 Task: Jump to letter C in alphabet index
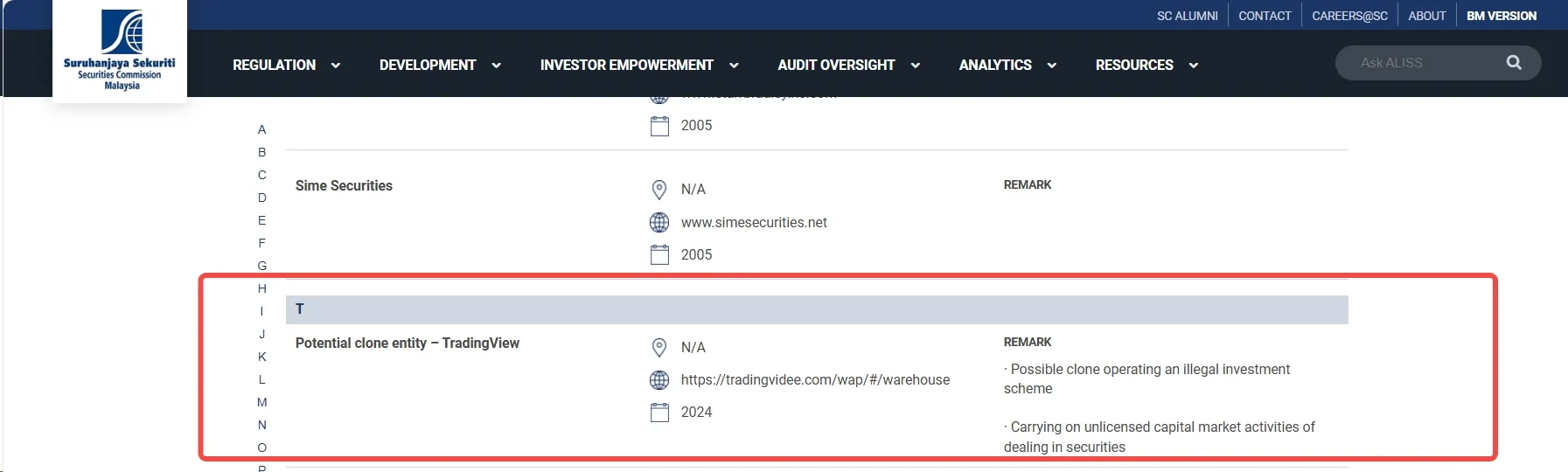[x=261, y=175]
